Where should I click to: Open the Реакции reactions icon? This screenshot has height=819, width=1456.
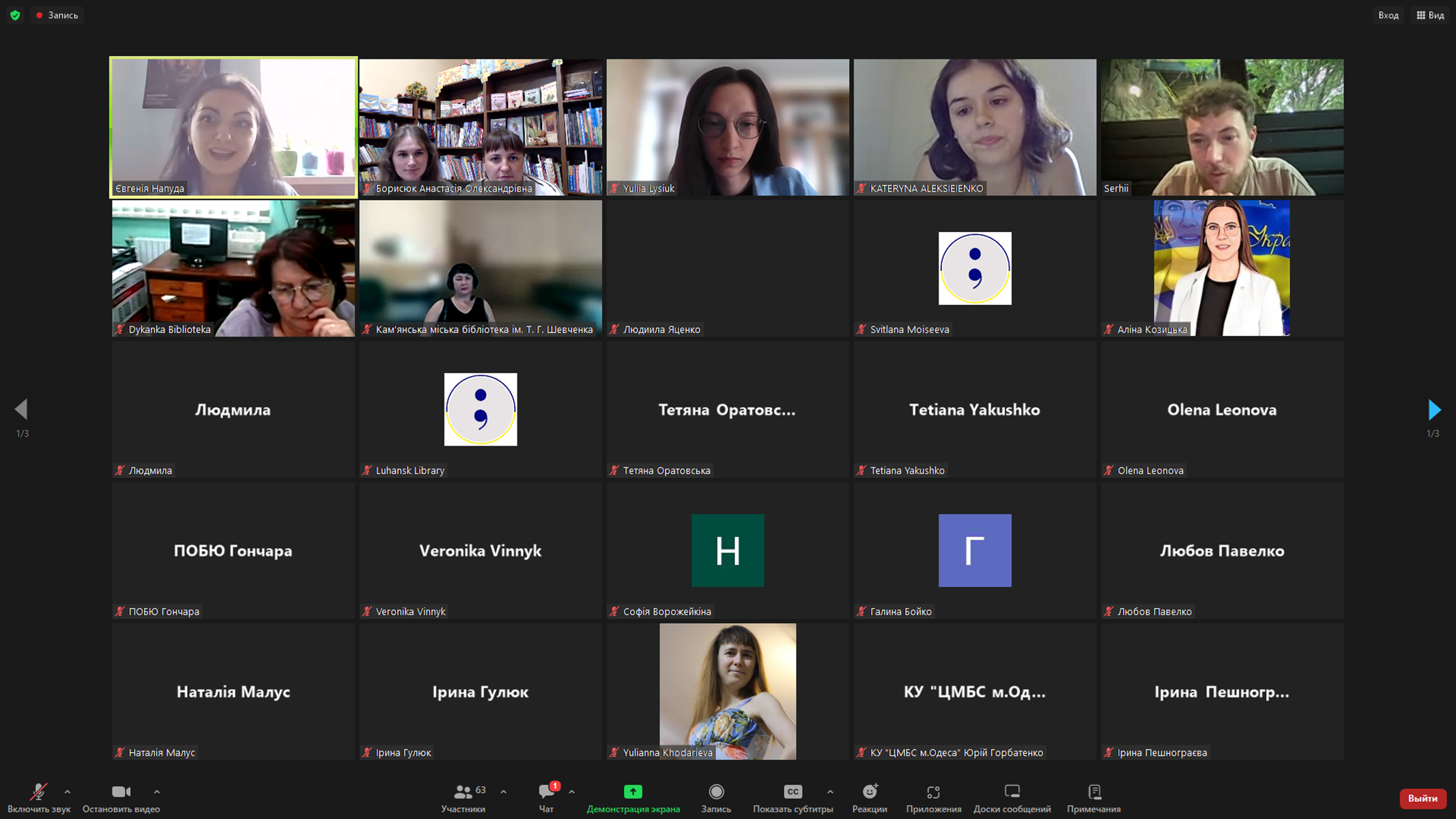click(x=870, y=792)
